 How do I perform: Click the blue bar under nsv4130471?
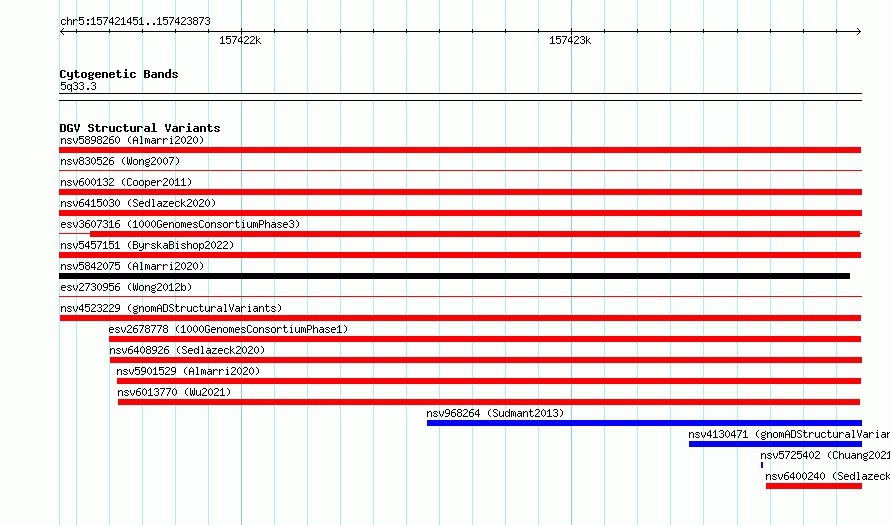(x=775, y=444)
